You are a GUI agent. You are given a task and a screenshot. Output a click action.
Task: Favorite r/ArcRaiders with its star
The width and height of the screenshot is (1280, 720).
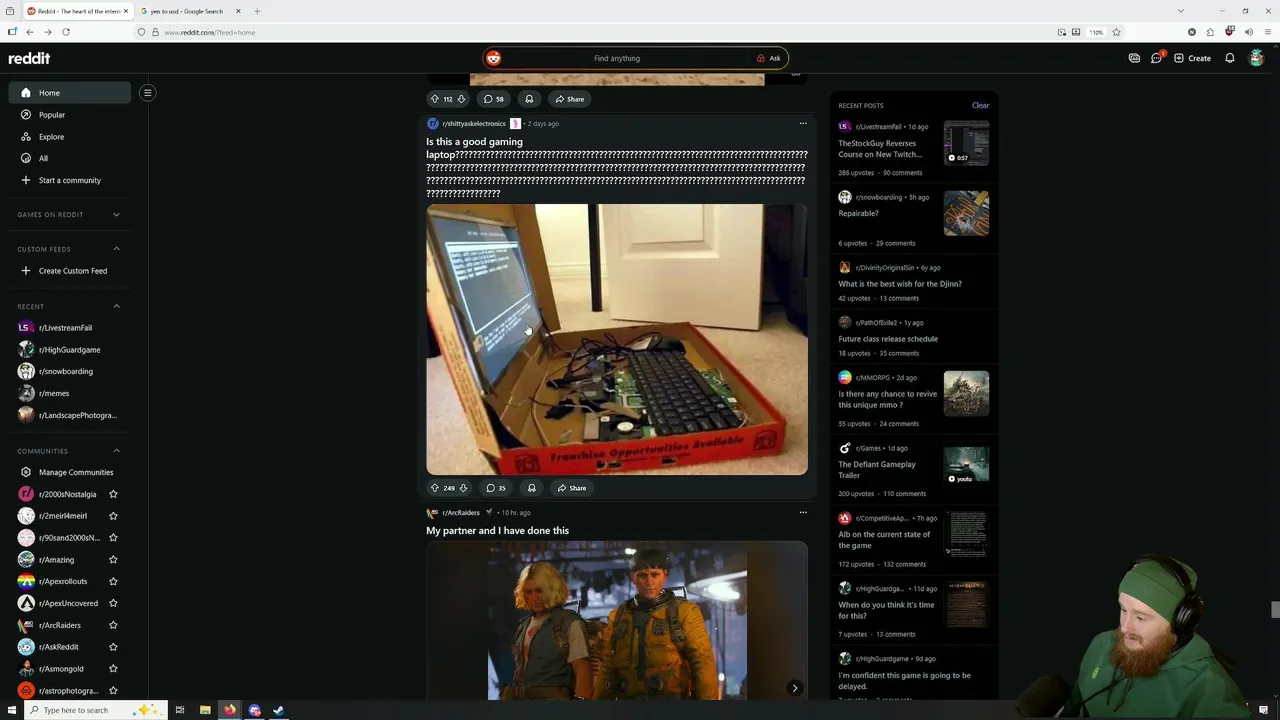113,625
